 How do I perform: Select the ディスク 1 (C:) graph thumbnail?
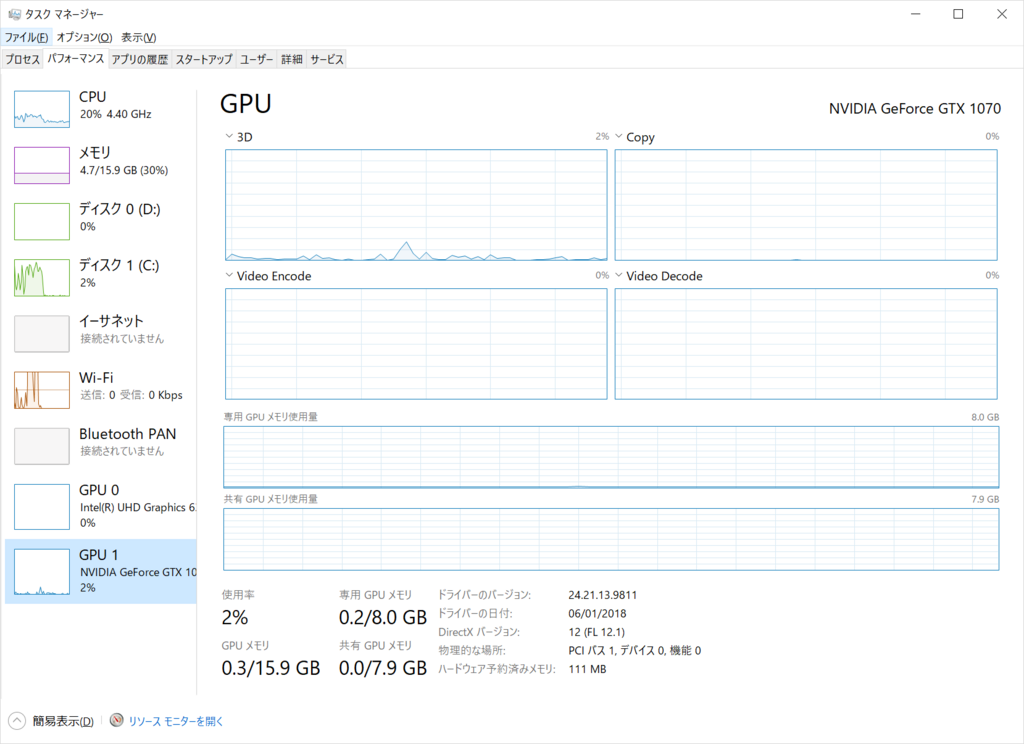(x=42, y=278)
